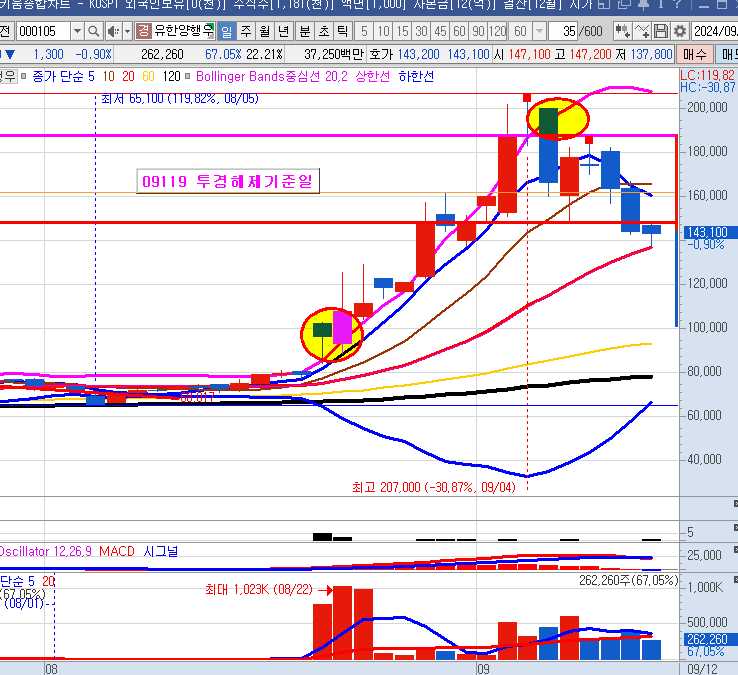Click the candle count field showing 35

coord(568,31)
